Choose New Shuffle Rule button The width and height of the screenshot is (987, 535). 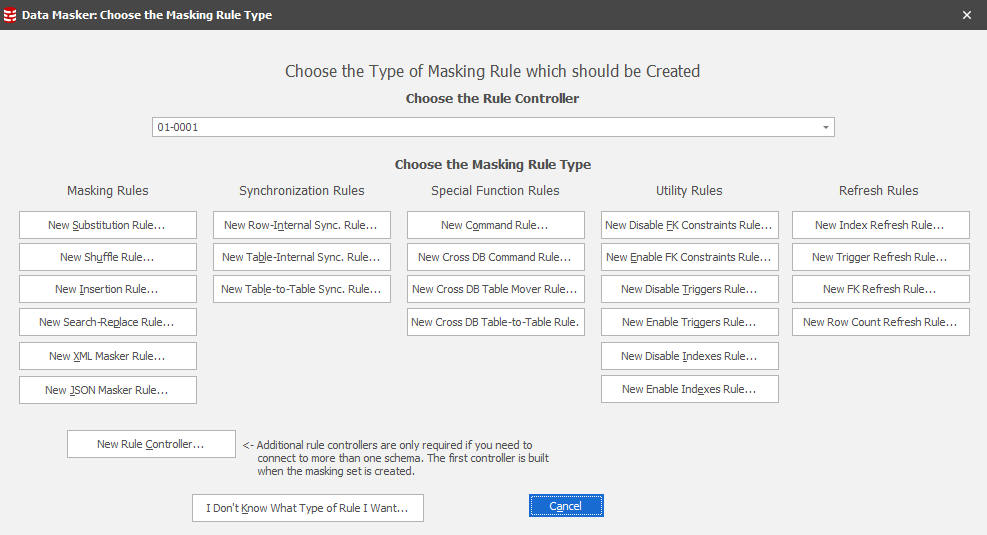[x=107, y=257]
